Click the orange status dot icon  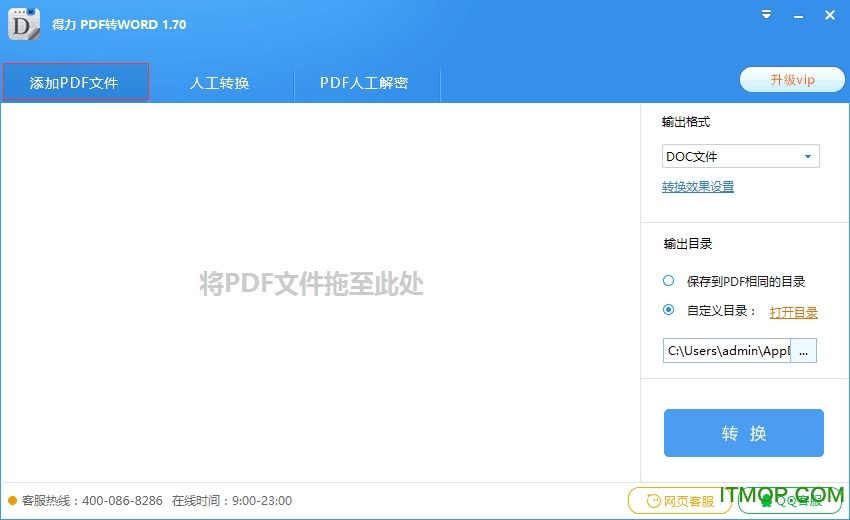12,500
